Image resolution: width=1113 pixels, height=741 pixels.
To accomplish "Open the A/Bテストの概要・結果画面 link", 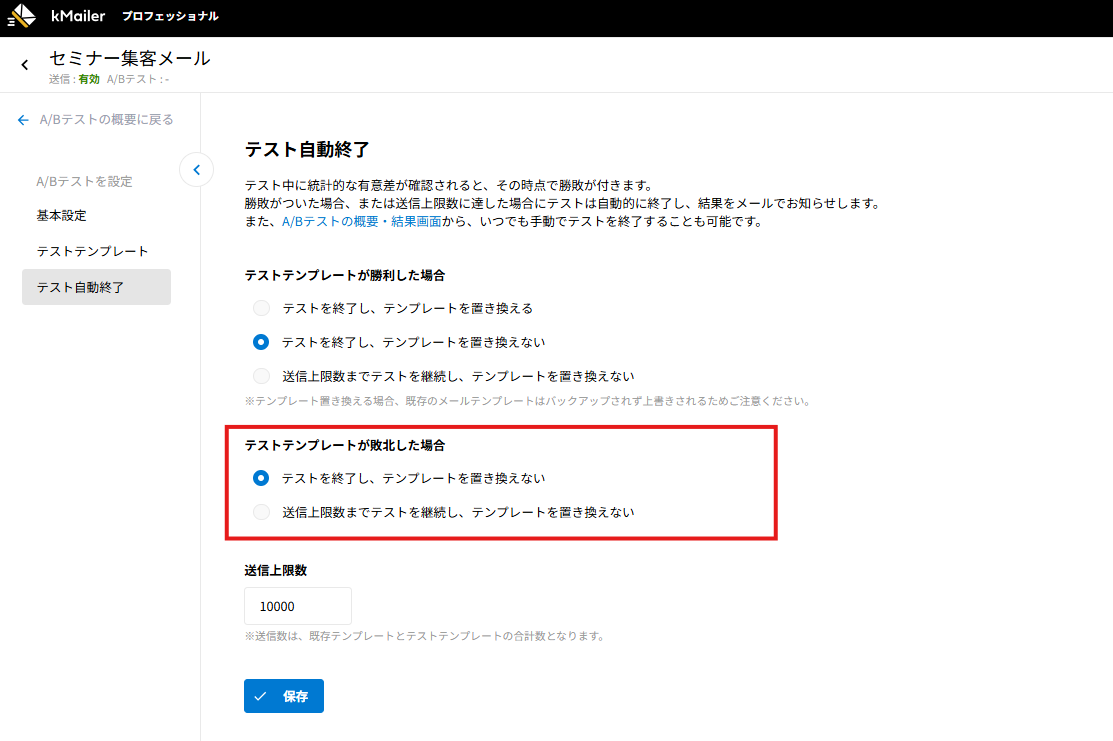I will [x=361, y=222].
